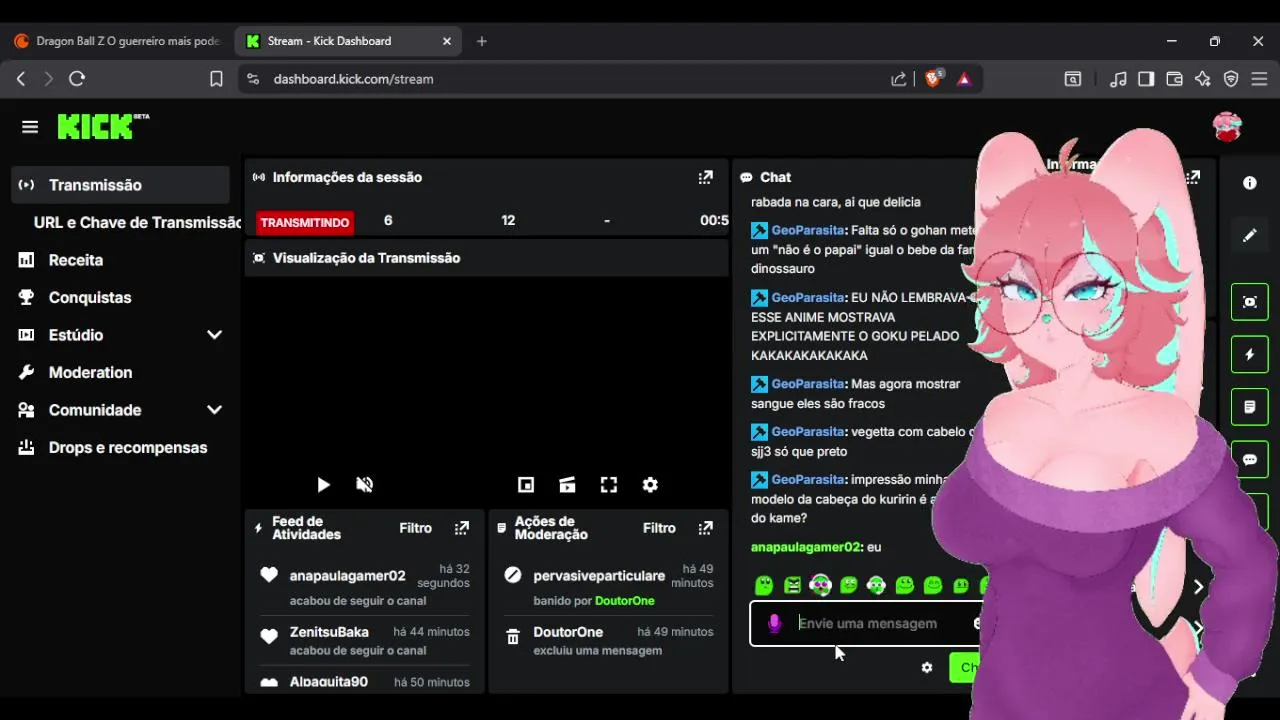1280x720 pixels.
Task: Pop out the Feed de Atividades panel
Action: (461, 528)
